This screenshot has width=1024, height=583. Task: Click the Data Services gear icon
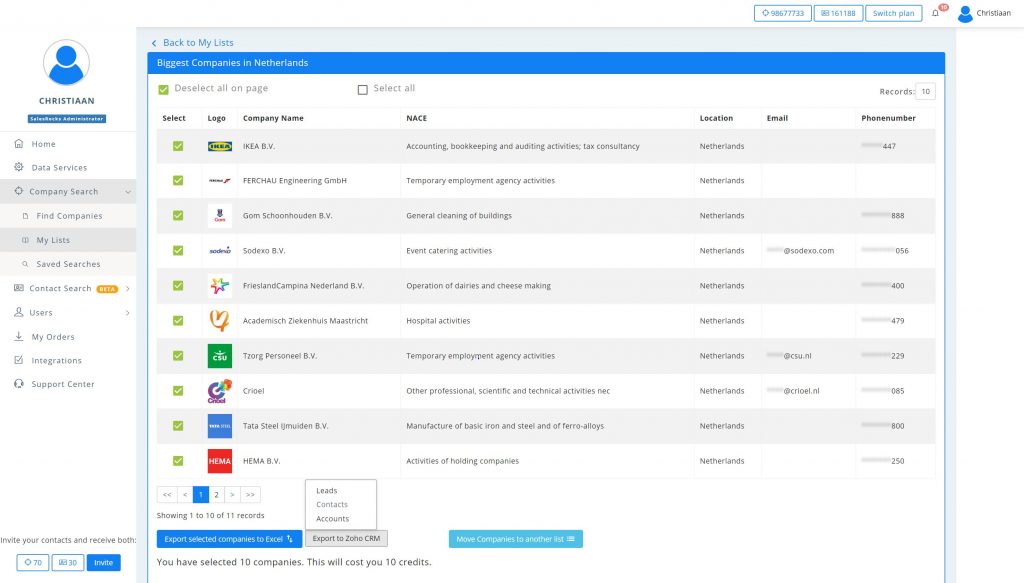click(x=19, y=168)
